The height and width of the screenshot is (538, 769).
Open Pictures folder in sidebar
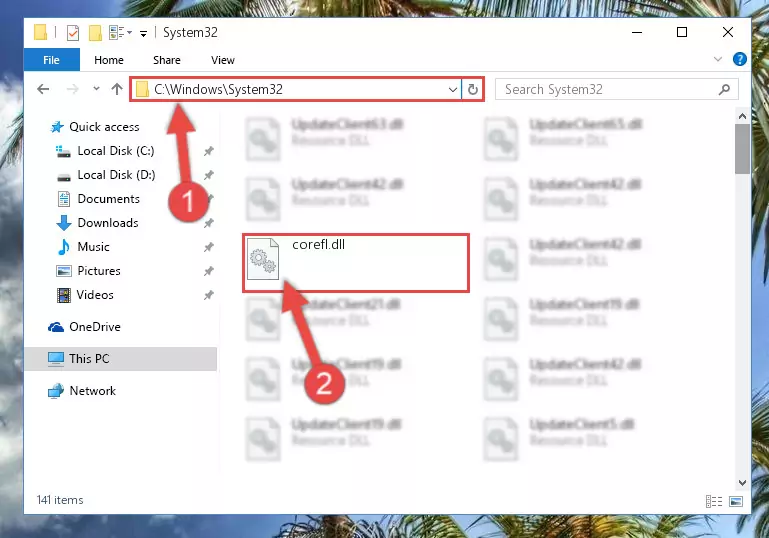point(99,271)
